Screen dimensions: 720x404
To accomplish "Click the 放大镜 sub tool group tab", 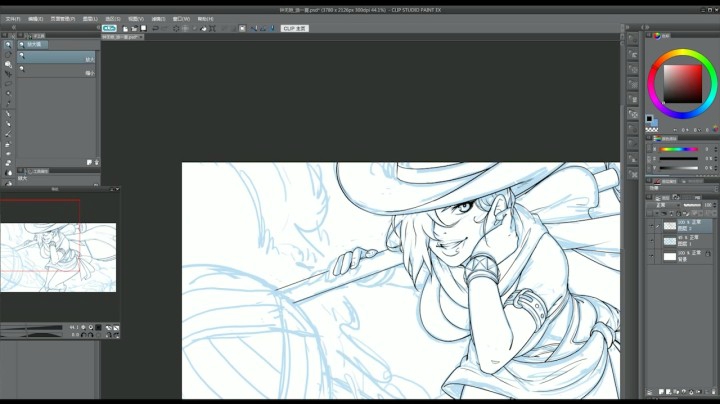I will (33, 45).
